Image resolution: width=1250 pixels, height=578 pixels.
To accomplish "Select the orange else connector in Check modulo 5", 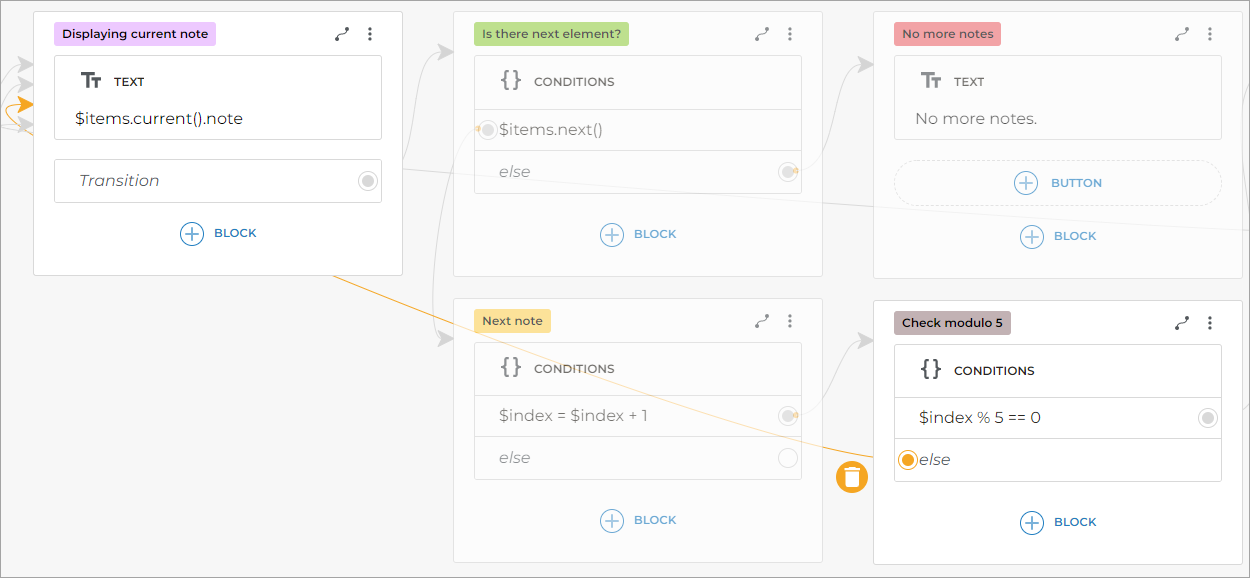I will pos(907,460).
